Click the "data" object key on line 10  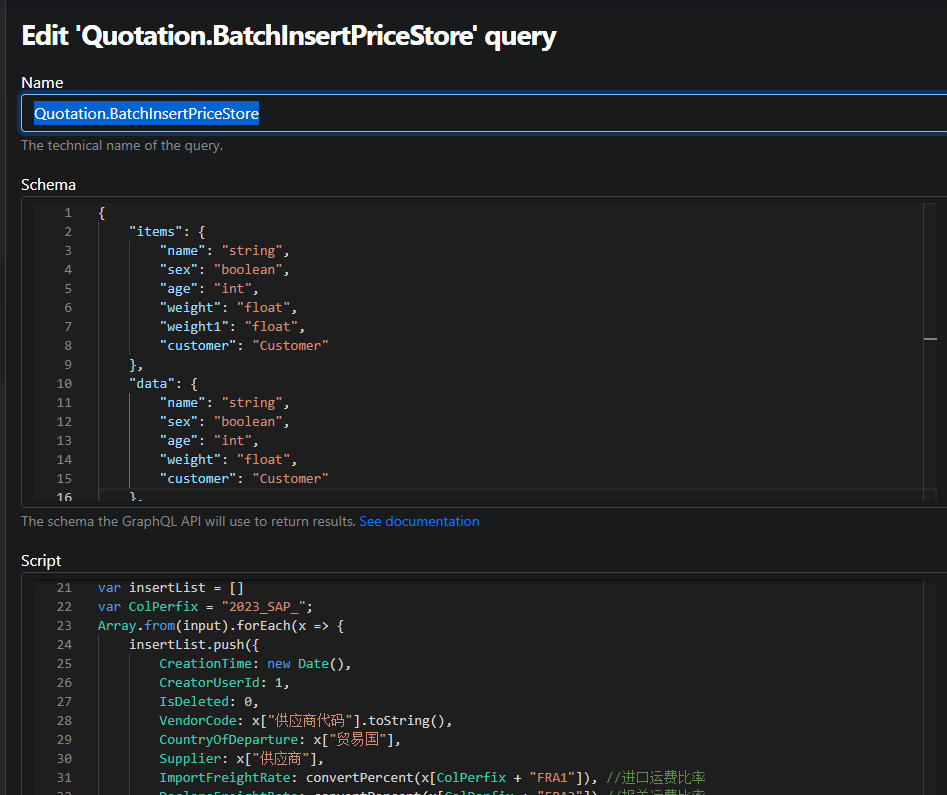[152, 383]
